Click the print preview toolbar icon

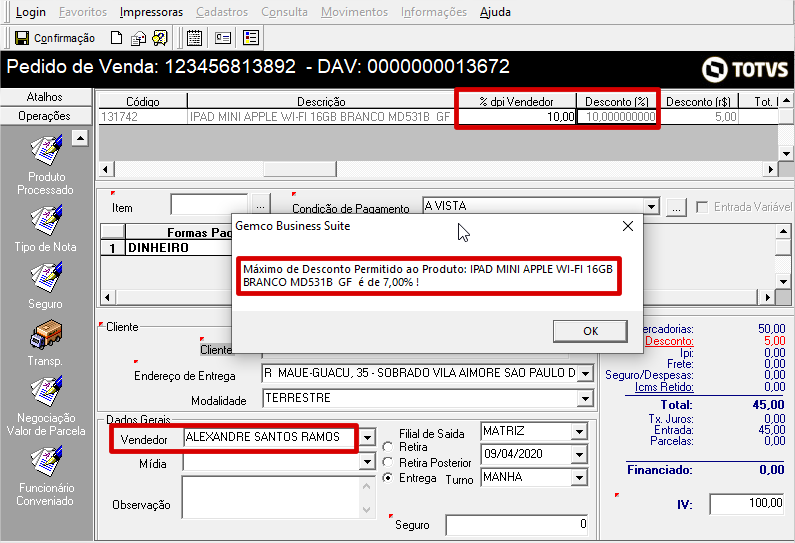[138, 38]
